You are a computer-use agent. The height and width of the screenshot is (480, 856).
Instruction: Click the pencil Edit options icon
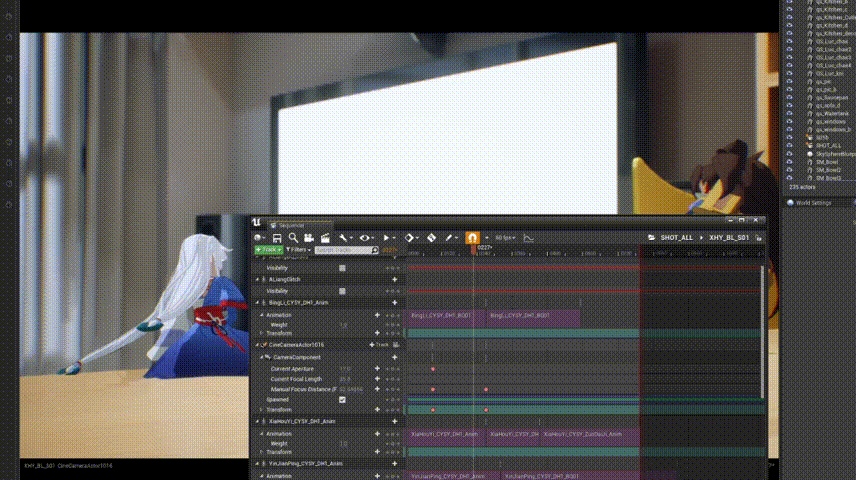tap(449, 238)
